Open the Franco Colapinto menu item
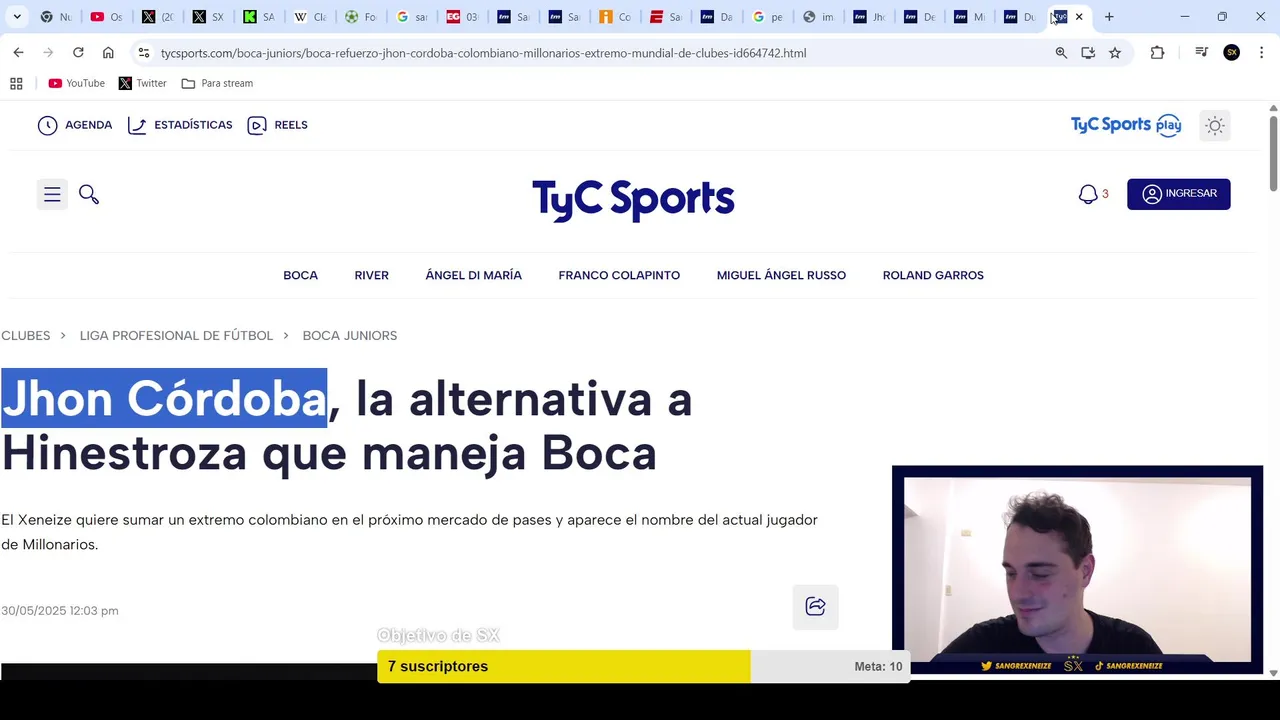The image size is (1280, 720). pyautogui.click(x=619, y=275)
